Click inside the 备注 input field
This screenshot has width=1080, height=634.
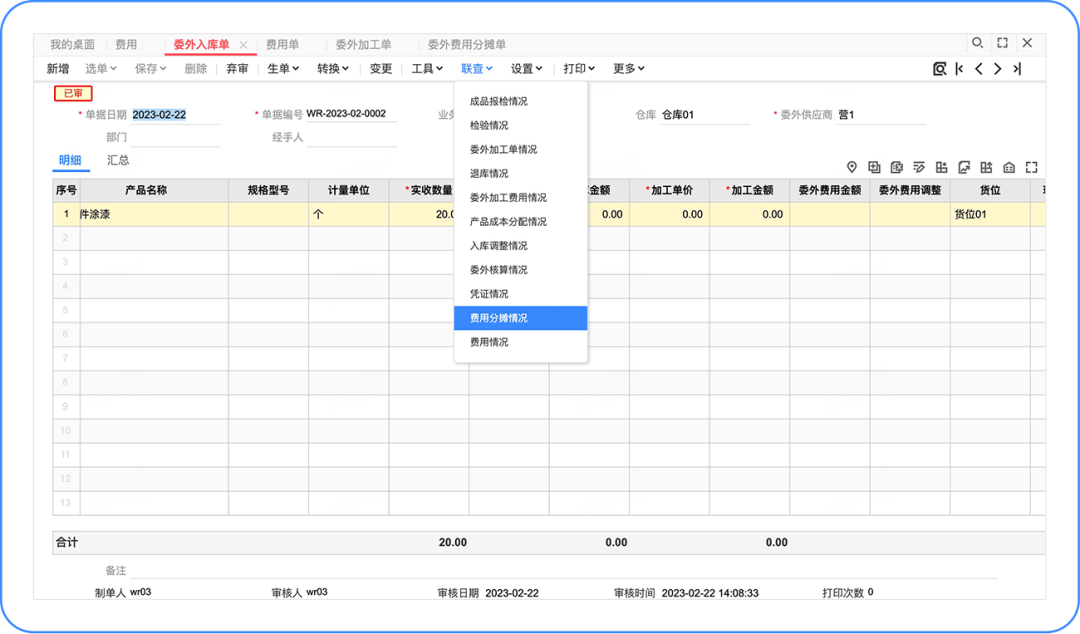[x=500, y=570]
